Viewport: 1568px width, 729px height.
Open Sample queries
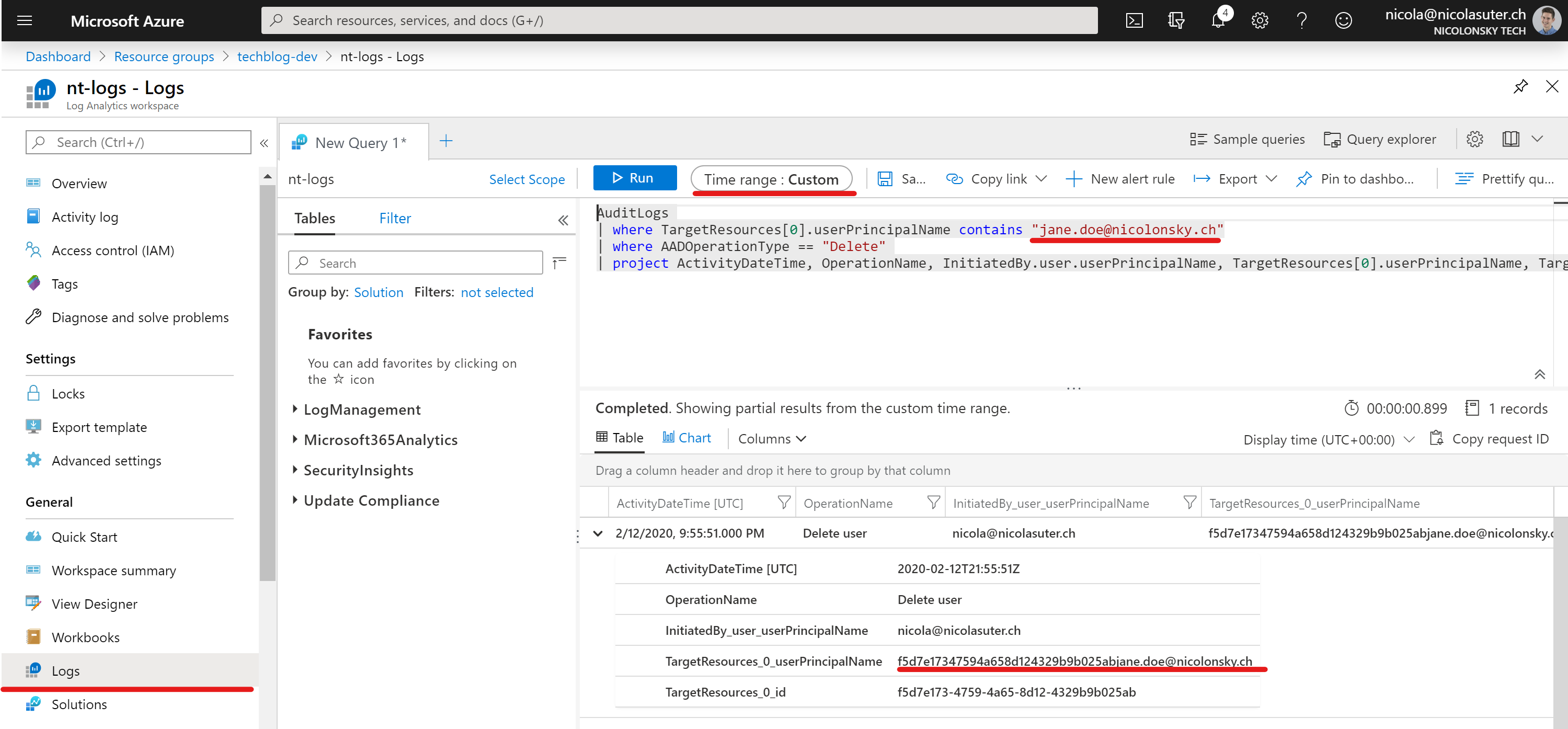1247,140
